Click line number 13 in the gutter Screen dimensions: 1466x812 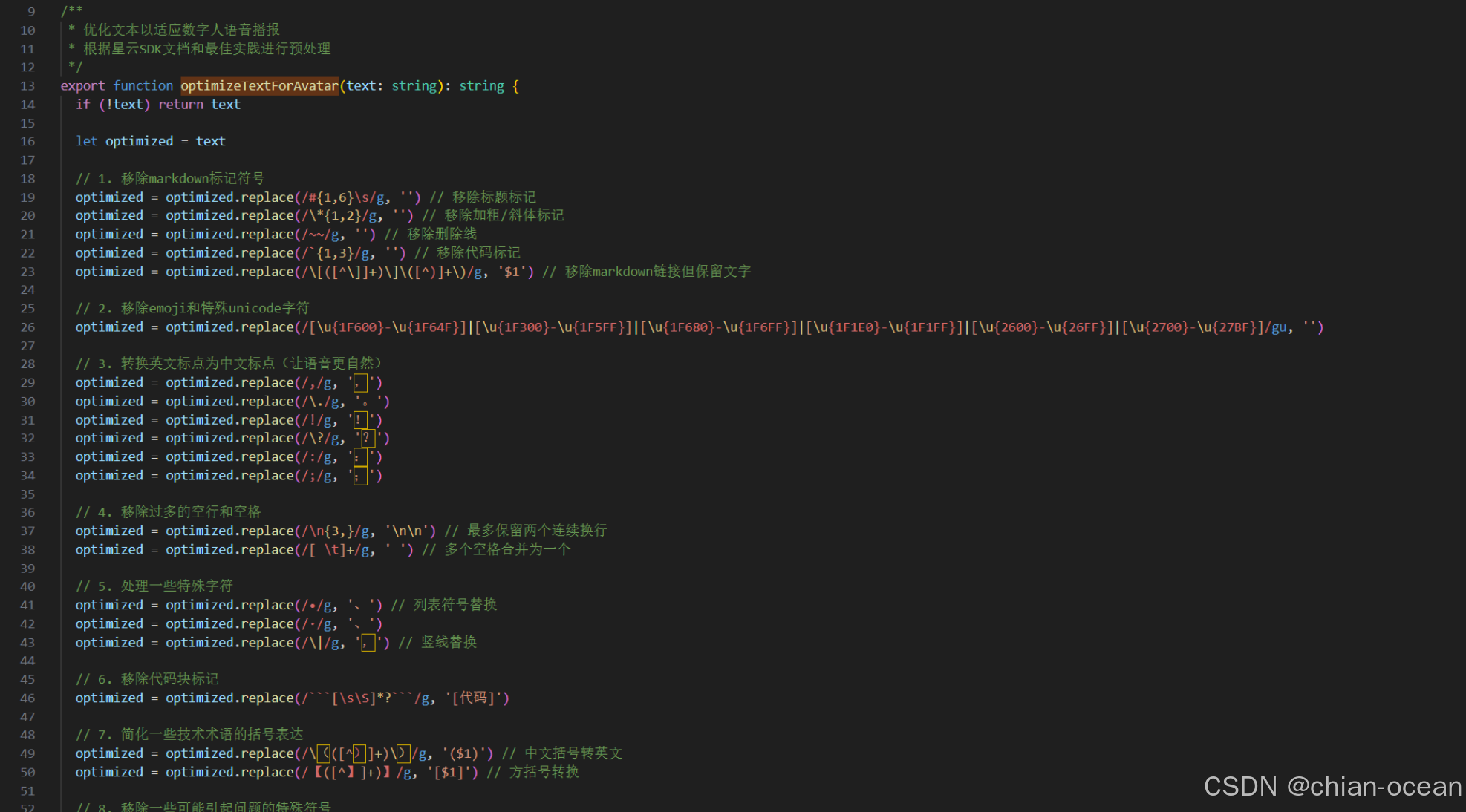coord(27,86)
